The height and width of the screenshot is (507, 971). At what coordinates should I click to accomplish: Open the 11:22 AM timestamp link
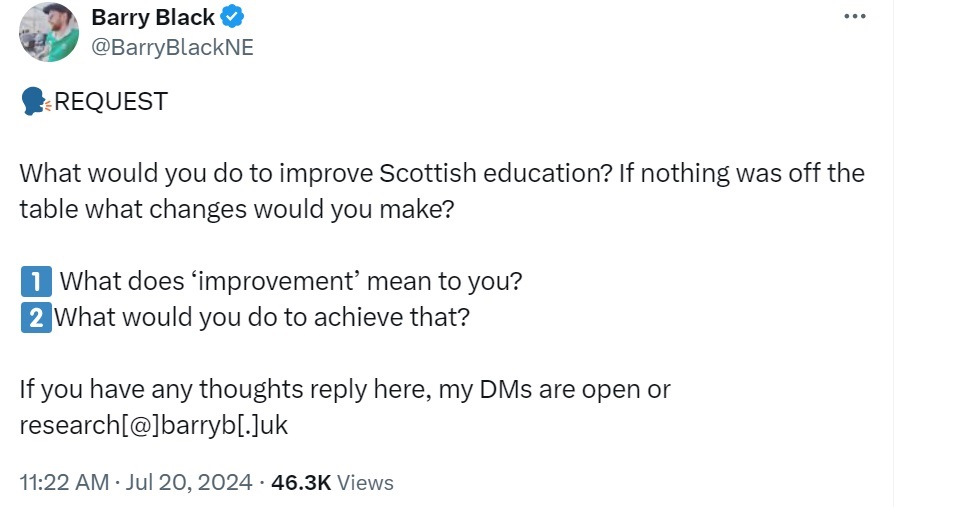64,482
